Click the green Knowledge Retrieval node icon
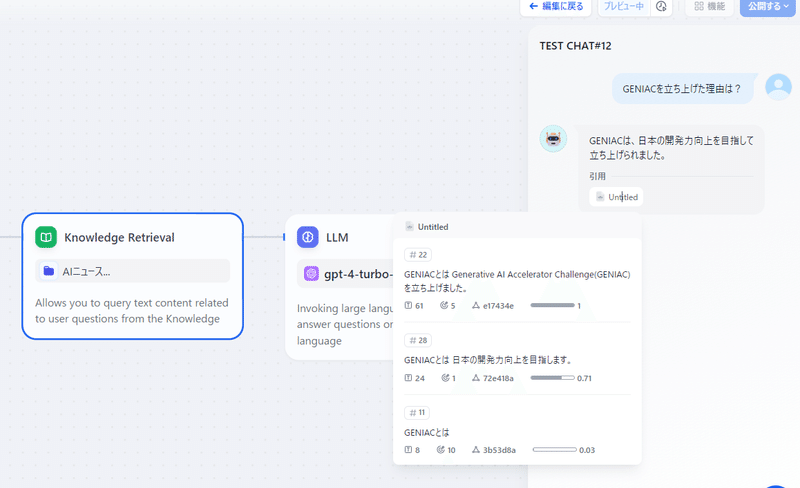800x488 pixels. click(x=46, y=237)
